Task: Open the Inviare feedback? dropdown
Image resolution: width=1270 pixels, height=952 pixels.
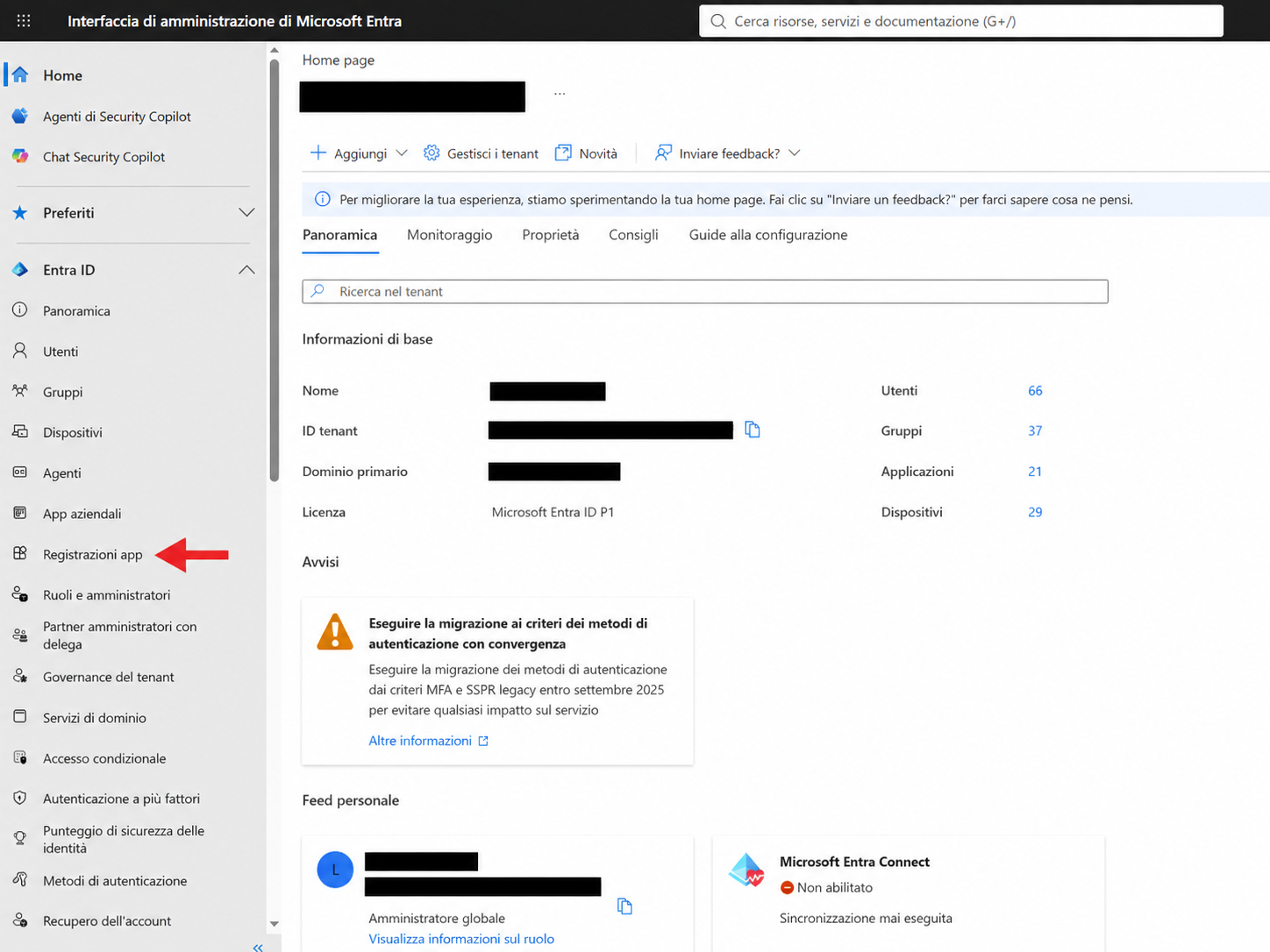Action: pyautogui.click(x=728, y=153)
